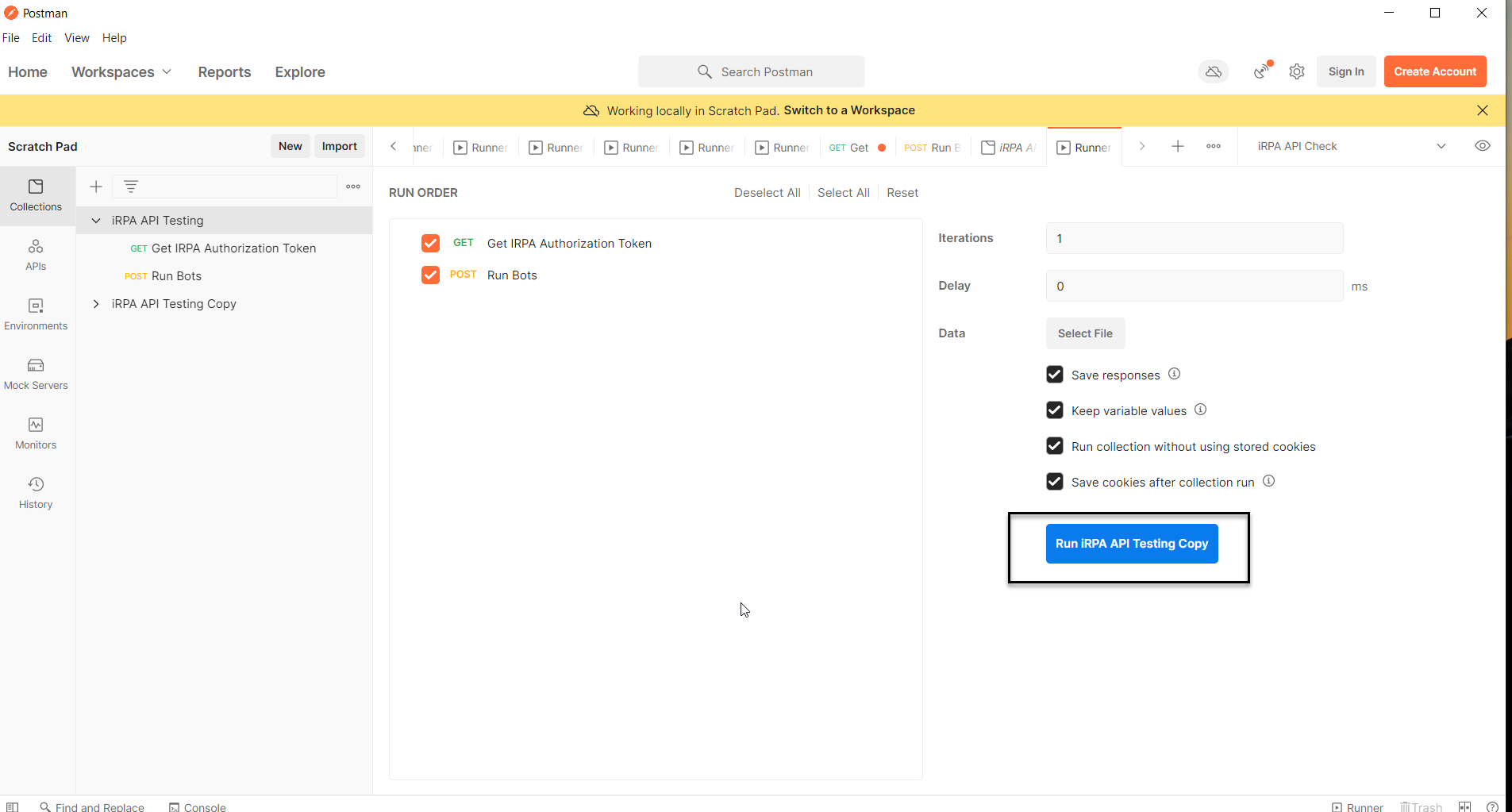
Task: Open the satellite capture requests icon
Action: [x=1262, y=71]
